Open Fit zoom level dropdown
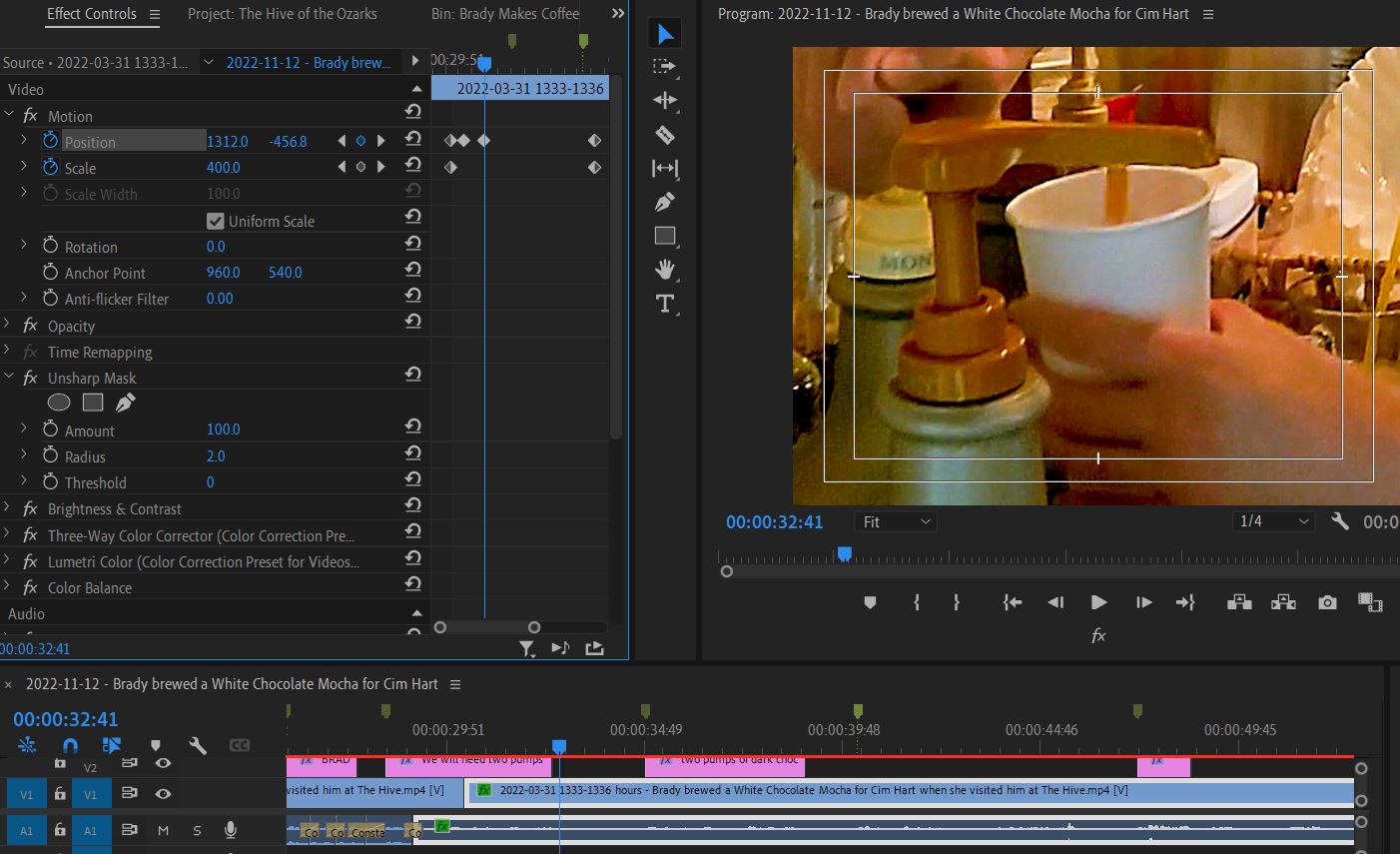This screenshot has width=1400, height=854. pyautogui.click(x=895, y=521)
